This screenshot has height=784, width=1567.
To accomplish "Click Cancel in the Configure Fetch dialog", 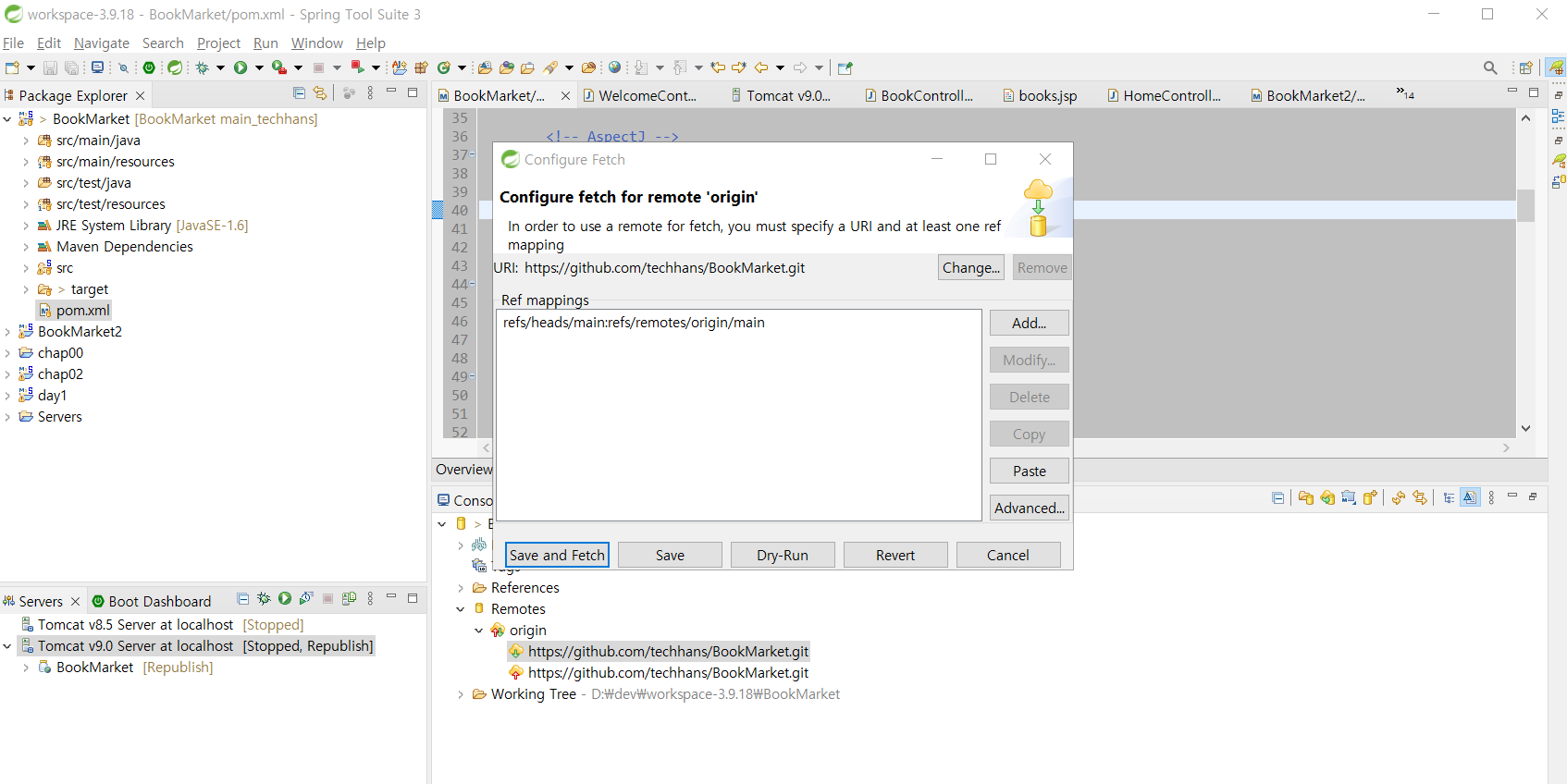I will coord(1008,555).
